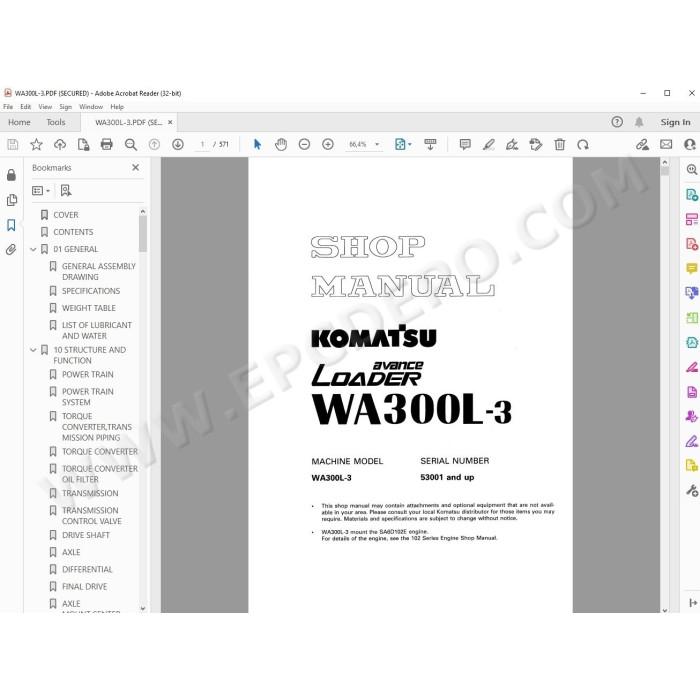Click the Save file toolbar icon

[12, 144]
